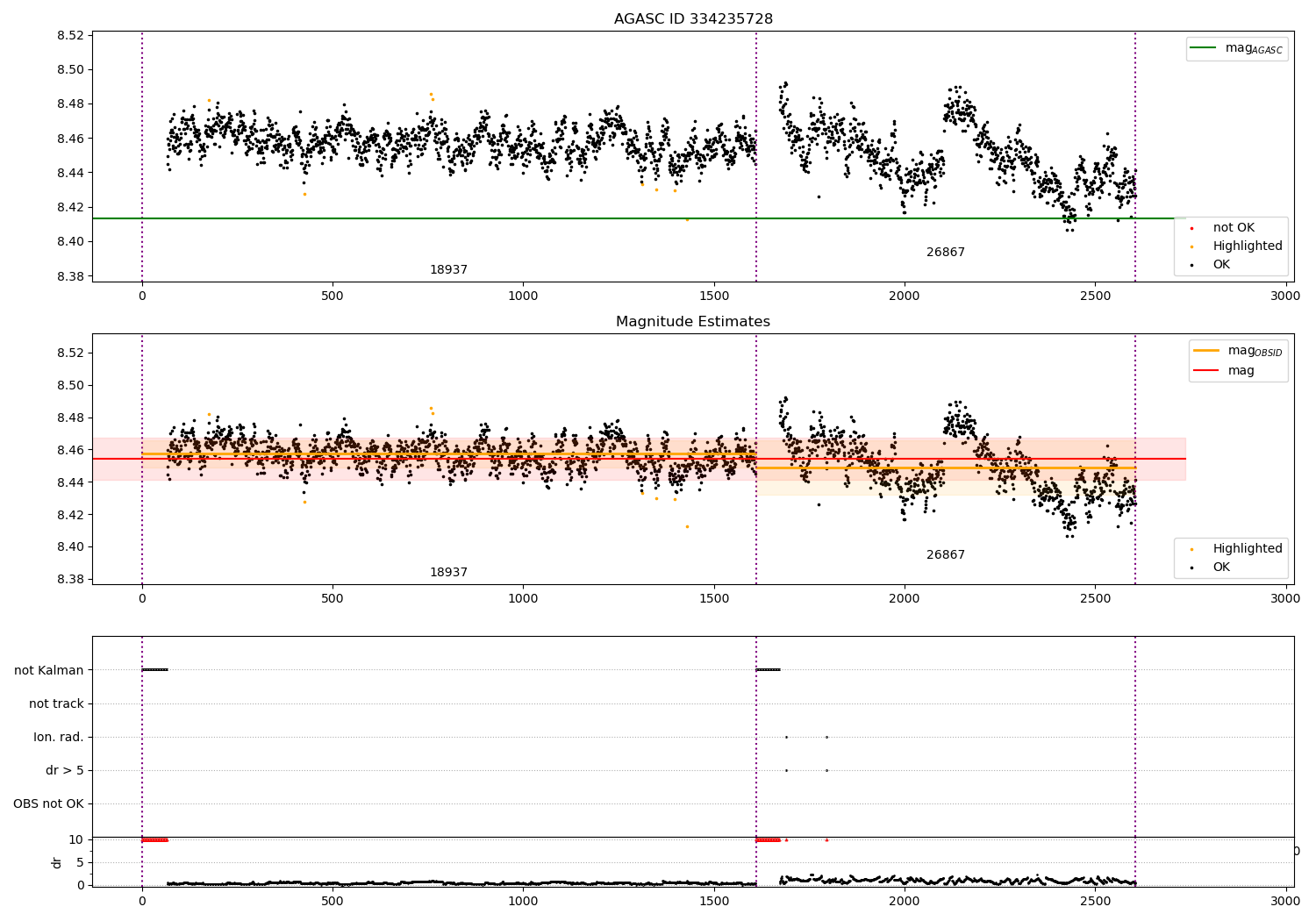
Task: Click the "OBS not OK" axis label
Action: (x=48, y=804)
